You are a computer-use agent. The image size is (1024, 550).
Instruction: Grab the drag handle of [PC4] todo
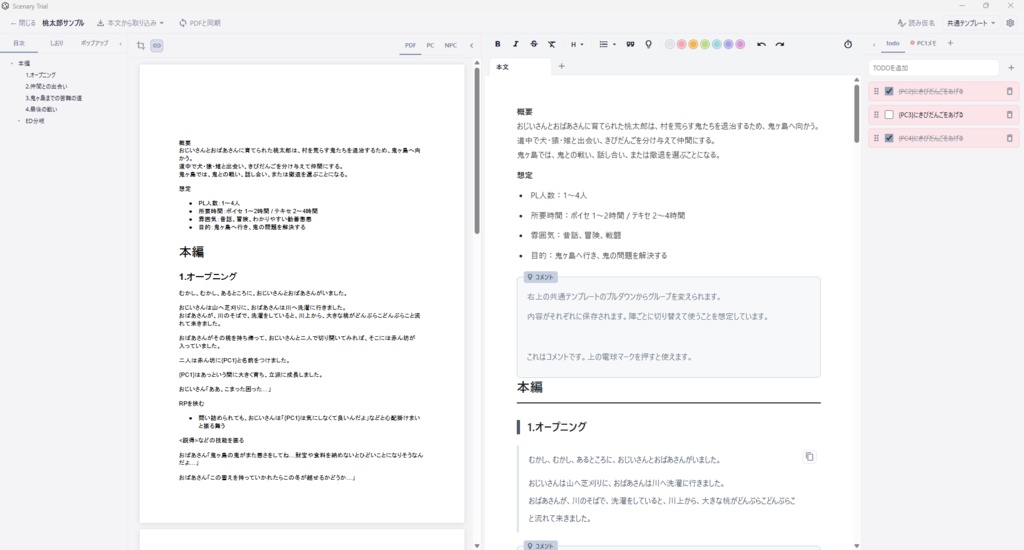(876, 138)
